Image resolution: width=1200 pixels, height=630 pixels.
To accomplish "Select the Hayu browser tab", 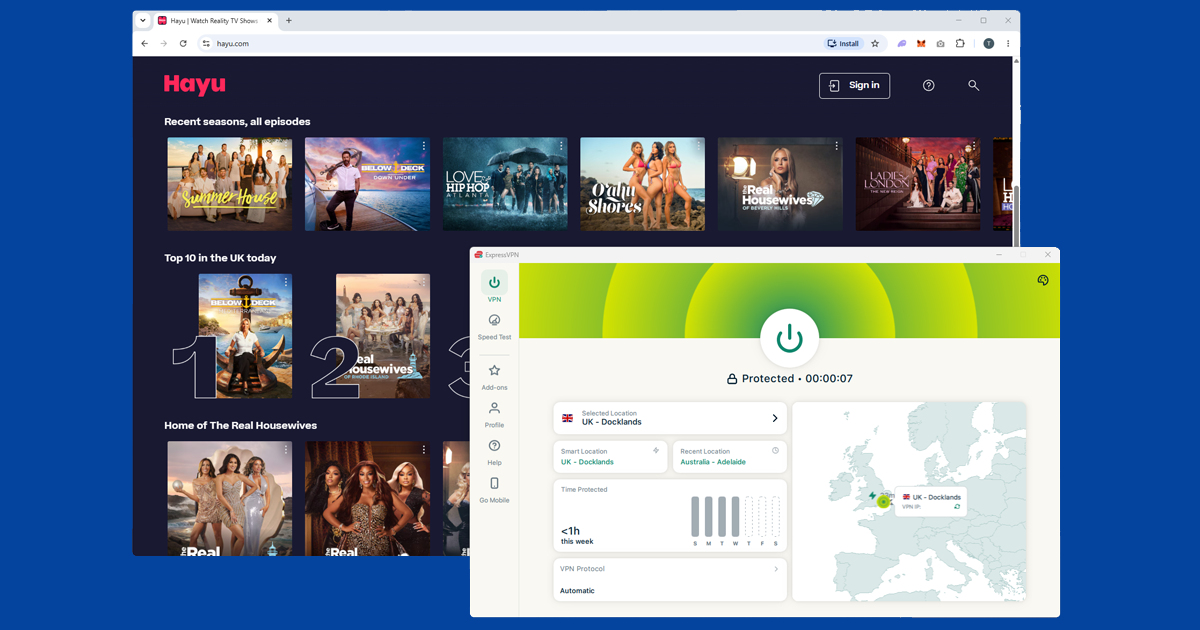I will (215, 20).
